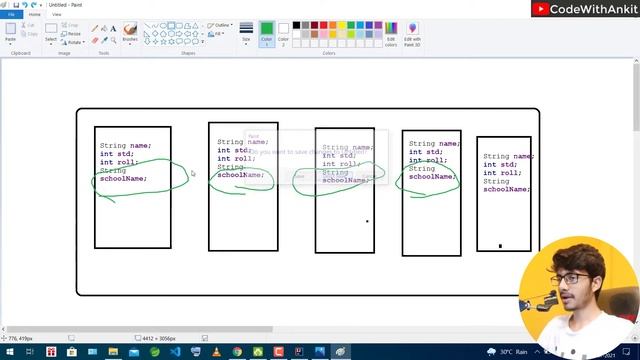
Task: Open the Edit colors dialog
Action: [x=391, y=34]
